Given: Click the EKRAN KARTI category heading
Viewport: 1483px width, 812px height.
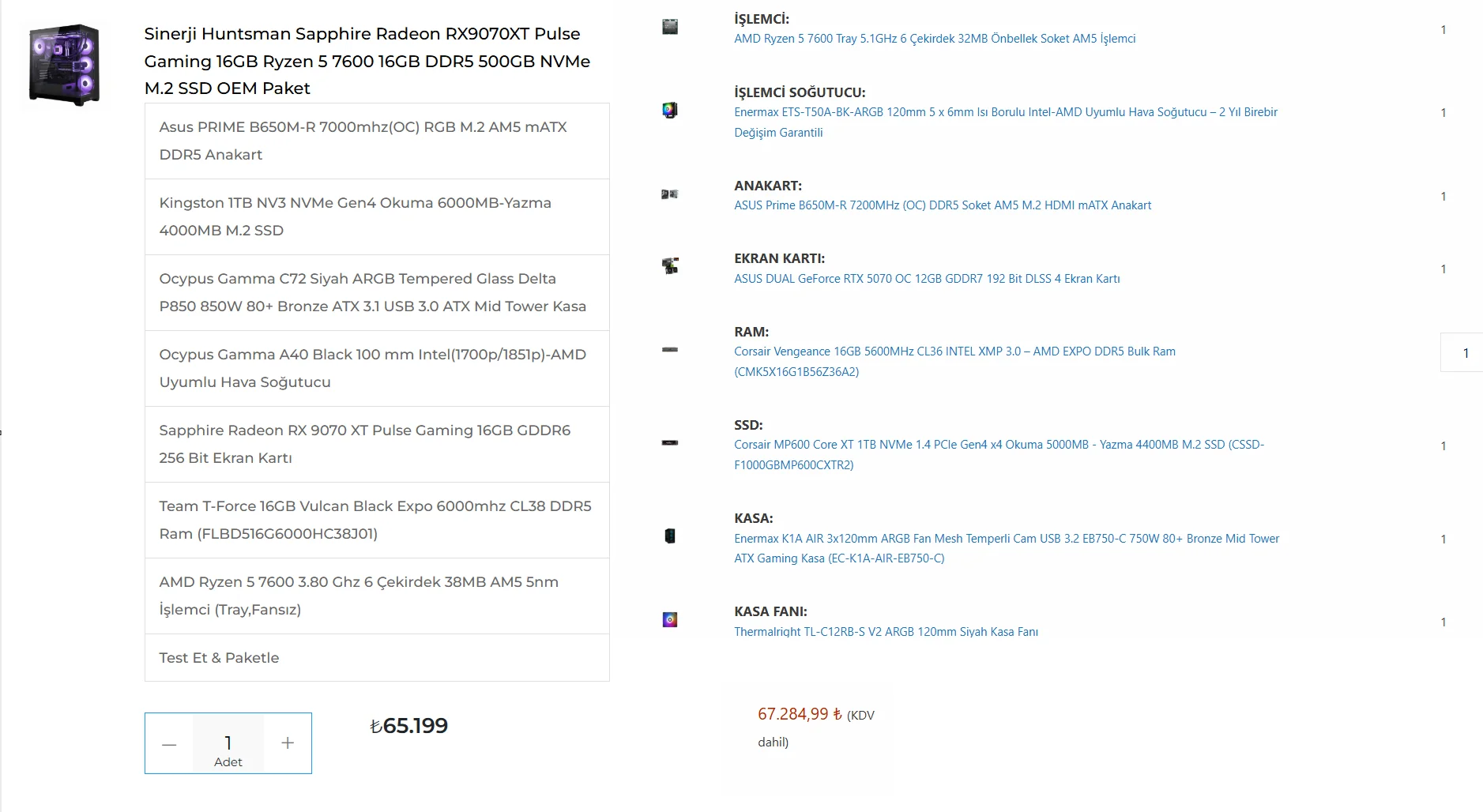Looking at the screenshot, I should (x=779, y=258).
